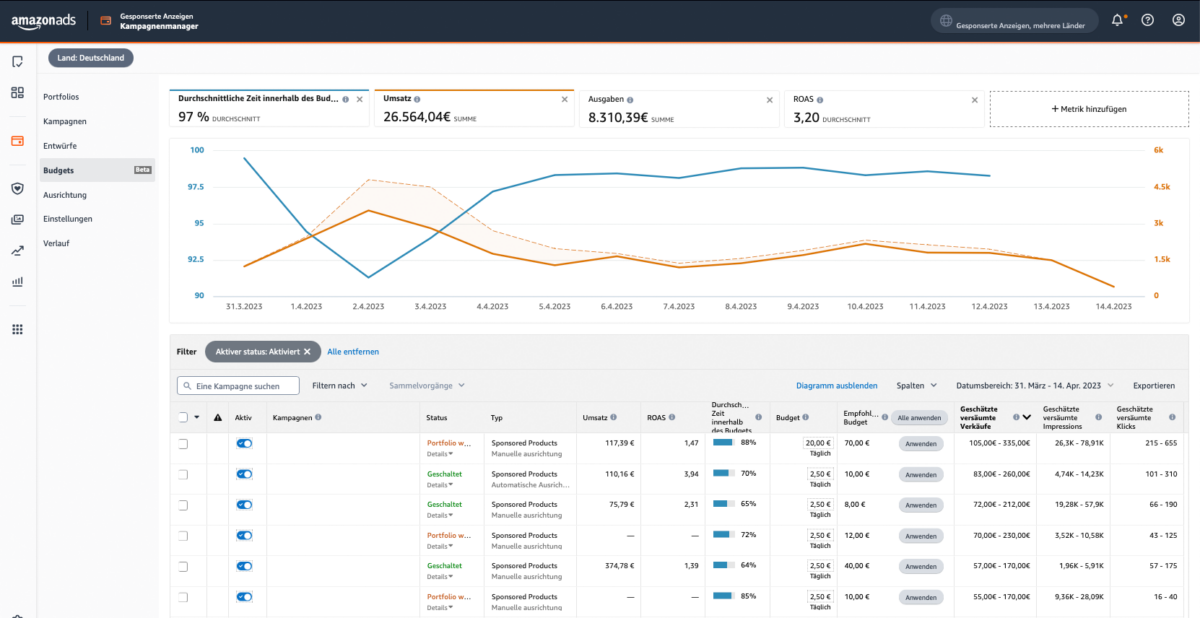Toggle Aktiv switch for the 110,16 € campaign
The width and height of the screenshot is (1200, 618).
244,474
